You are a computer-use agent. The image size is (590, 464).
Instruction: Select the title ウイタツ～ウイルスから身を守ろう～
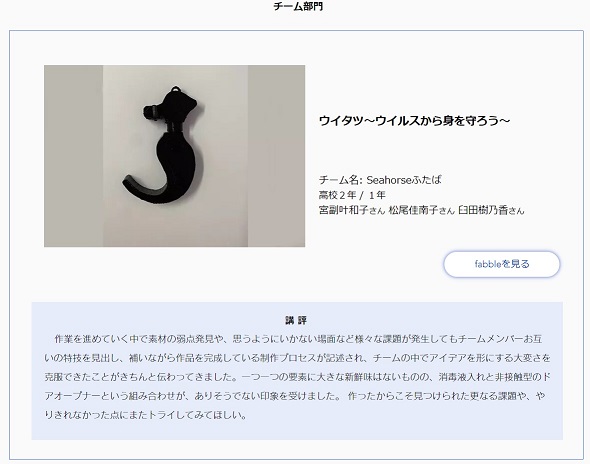[415, 120]
